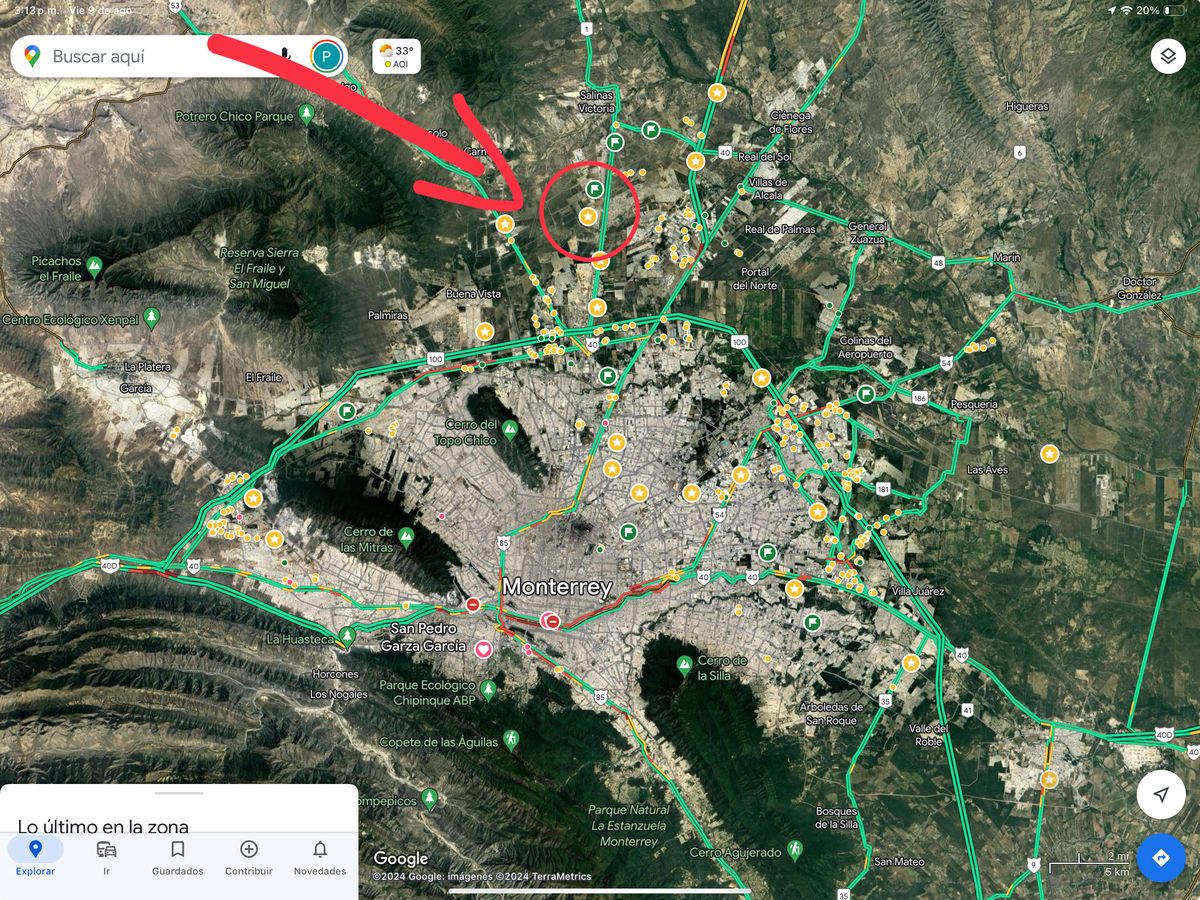Tap the voice search microphone
Screen dimensions: 1200x900
point(286,56)
